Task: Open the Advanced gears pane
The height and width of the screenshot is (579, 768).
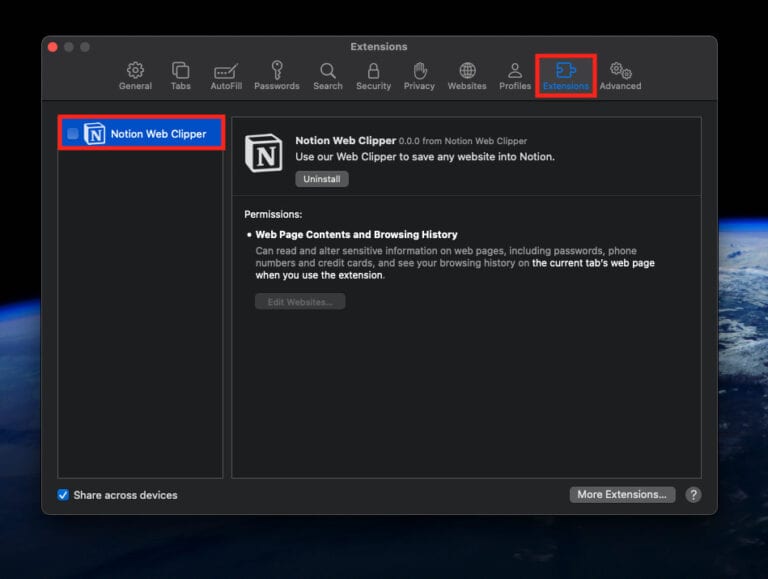Action: tap(620, 76)
